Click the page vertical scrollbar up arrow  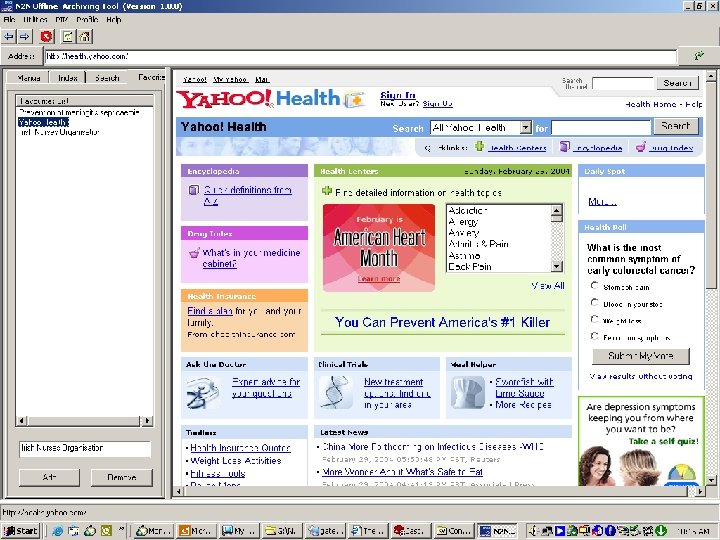tap(711, 75)
